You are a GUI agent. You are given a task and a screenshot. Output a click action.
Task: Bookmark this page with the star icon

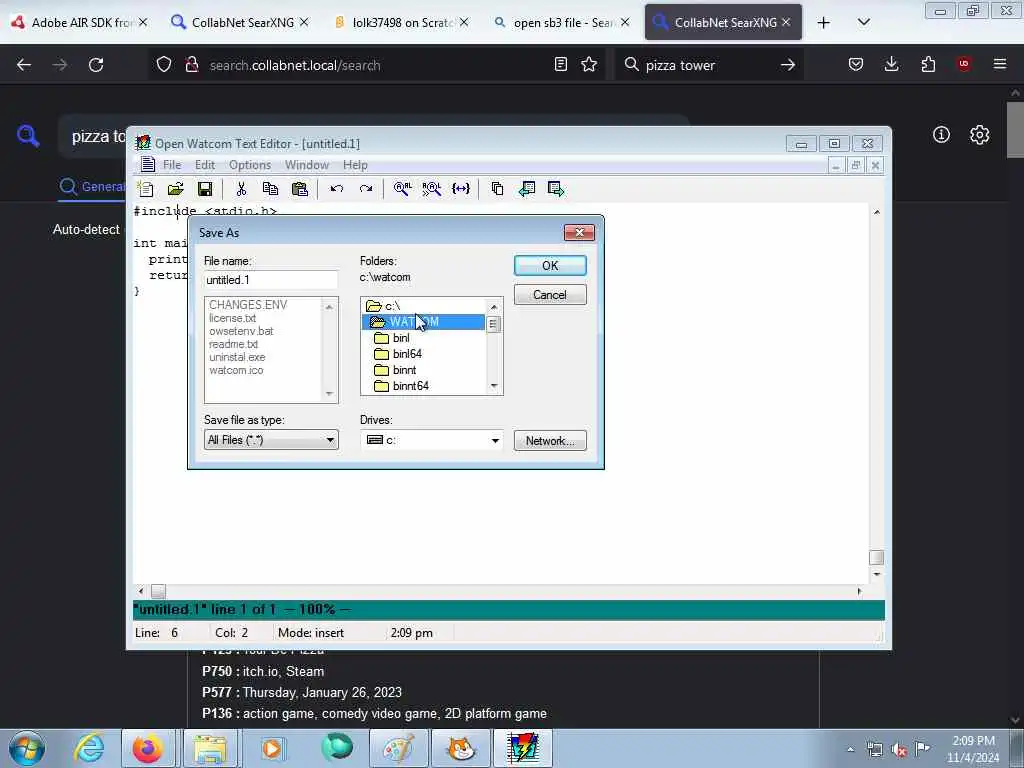[589, 64]
